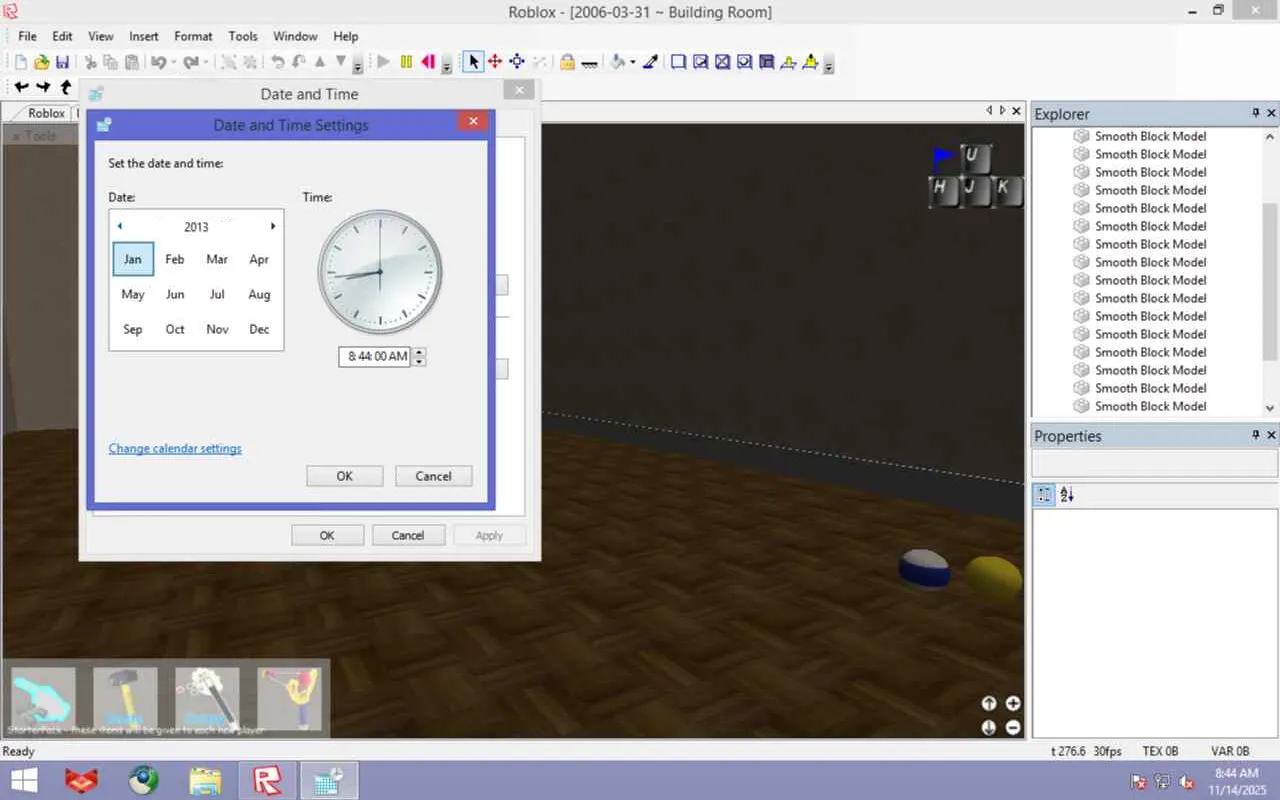Open the File menu

tap(27, 36)
